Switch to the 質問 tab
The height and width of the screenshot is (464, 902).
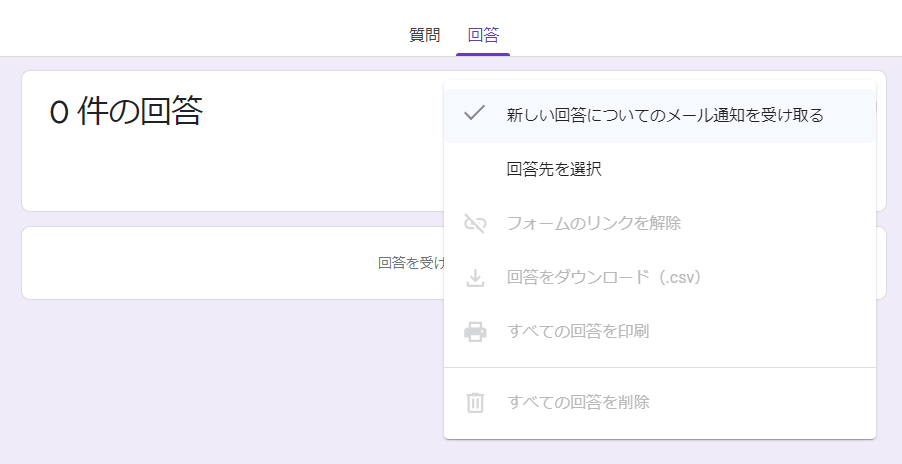tap(425, 36)
